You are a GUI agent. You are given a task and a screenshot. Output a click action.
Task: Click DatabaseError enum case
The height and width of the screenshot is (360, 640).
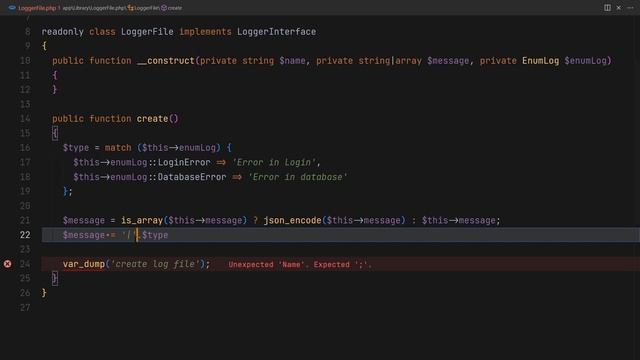tap(192, 177)
